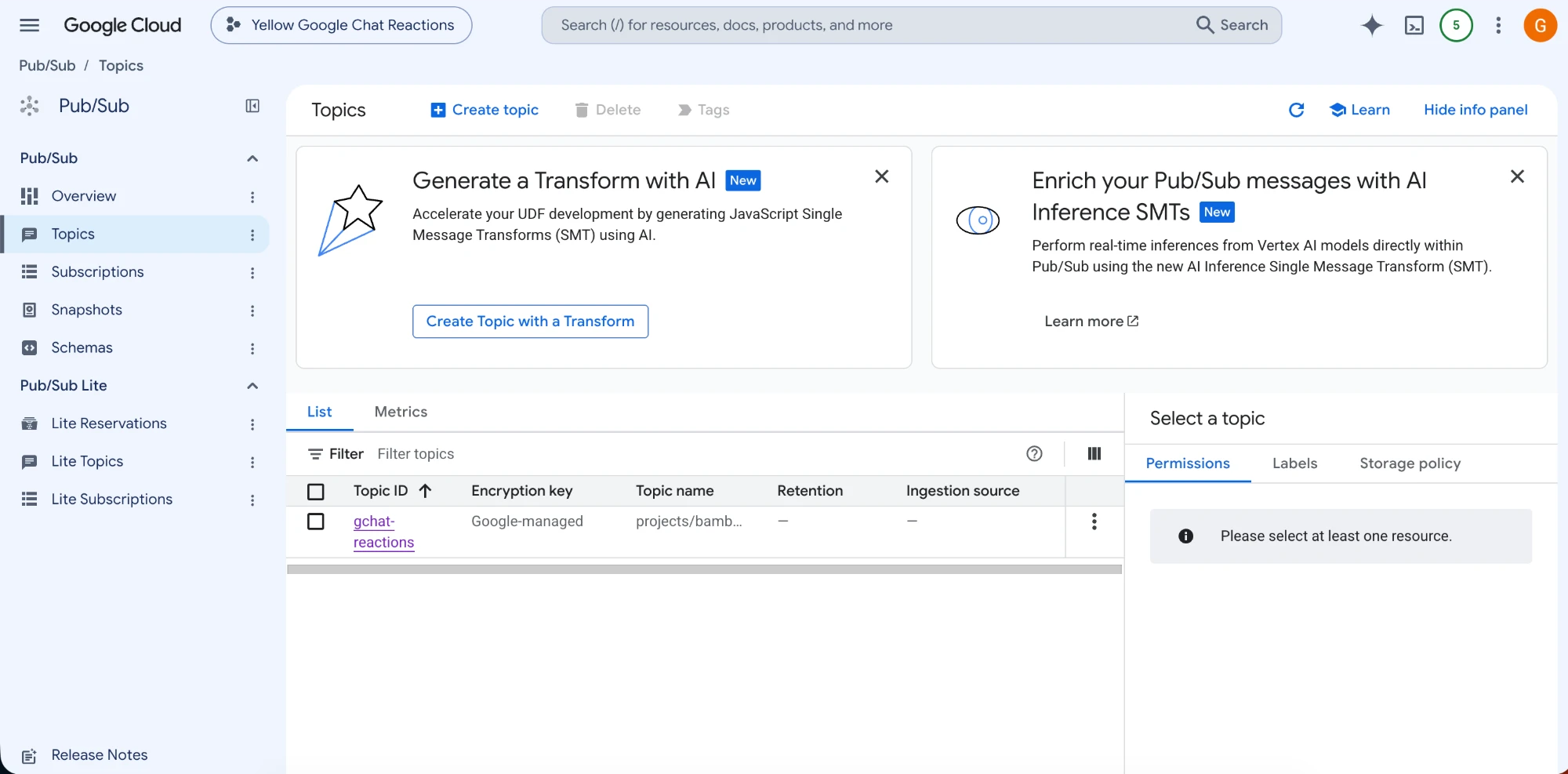Click Create topic button
This screenshot has width=1568, height=774.
(x=485, y=110)
